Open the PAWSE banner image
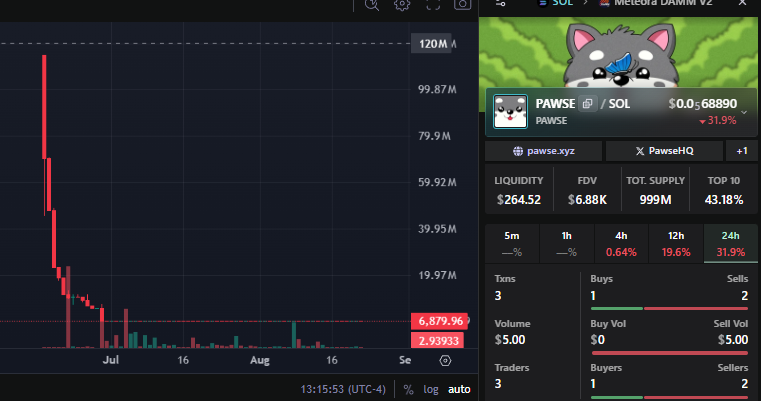This screenshot has width=761, height=401. (x=618, y=52)
